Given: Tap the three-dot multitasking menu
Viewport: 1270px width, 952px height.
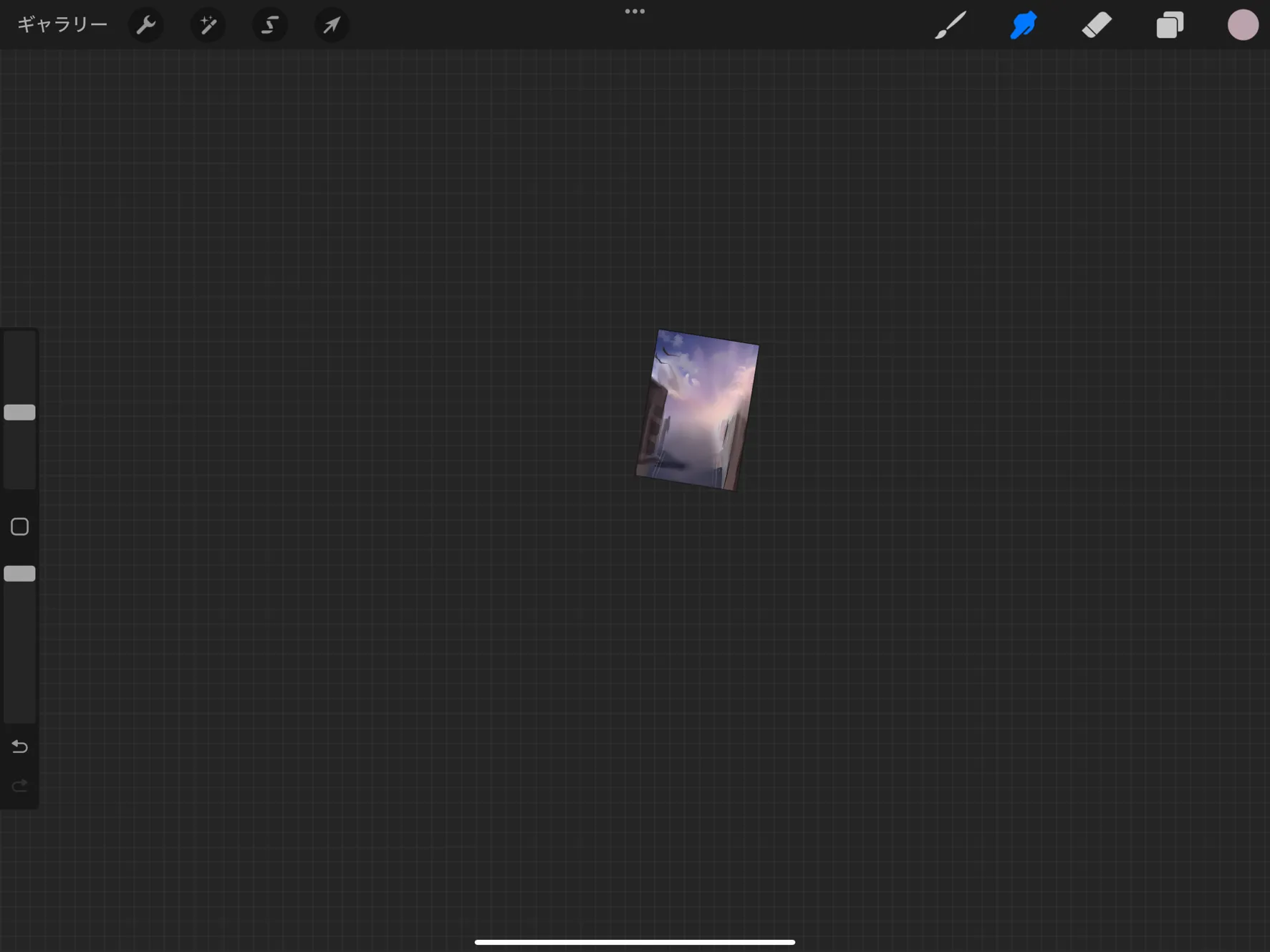Looking at the screenshot, I should [635, 11].
